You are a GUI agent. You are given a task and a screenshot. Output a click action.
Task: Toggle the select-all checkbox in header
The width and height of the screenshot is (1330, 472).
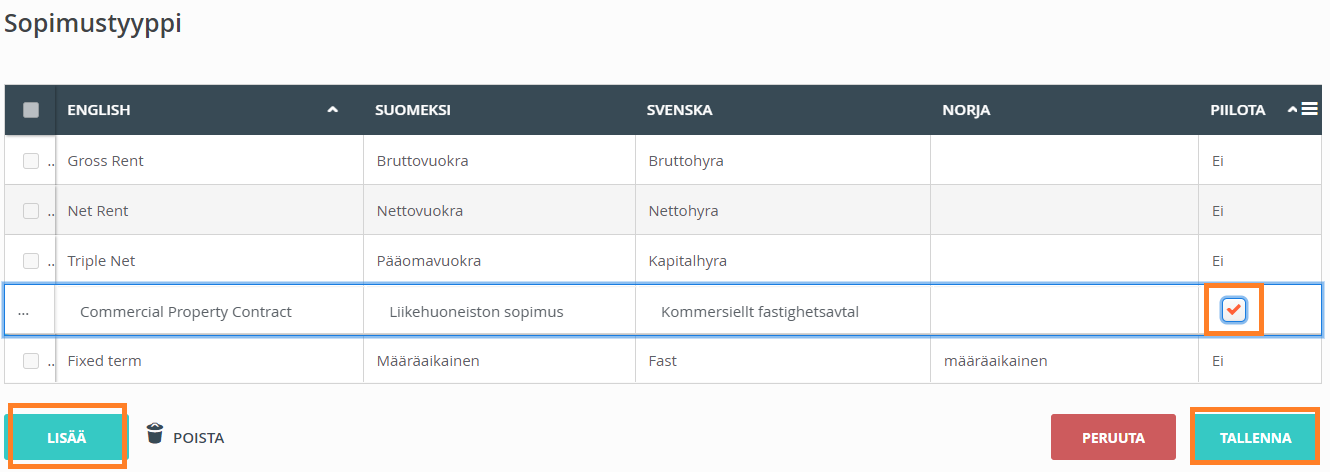(x=31, y=110)
